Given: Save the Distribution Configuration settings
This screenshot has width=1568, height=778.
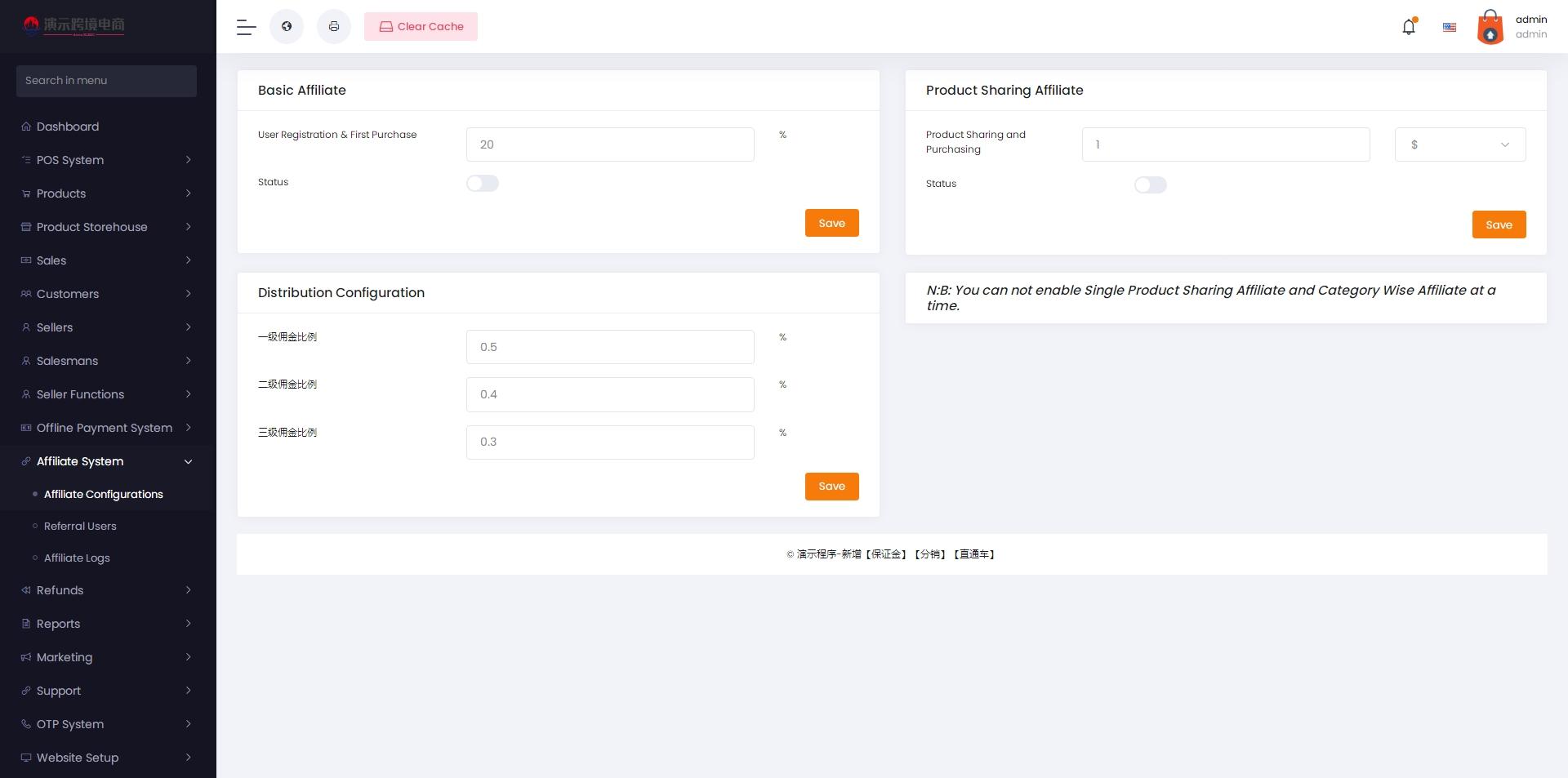Looking at the screenshot, I should click(831, 487).
